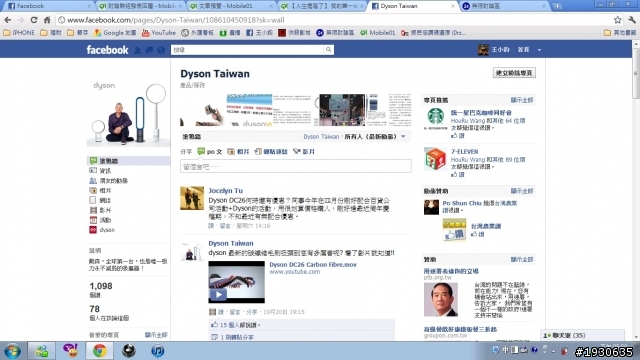Switch to the second Mobile01 browser tab

point(231,6)
